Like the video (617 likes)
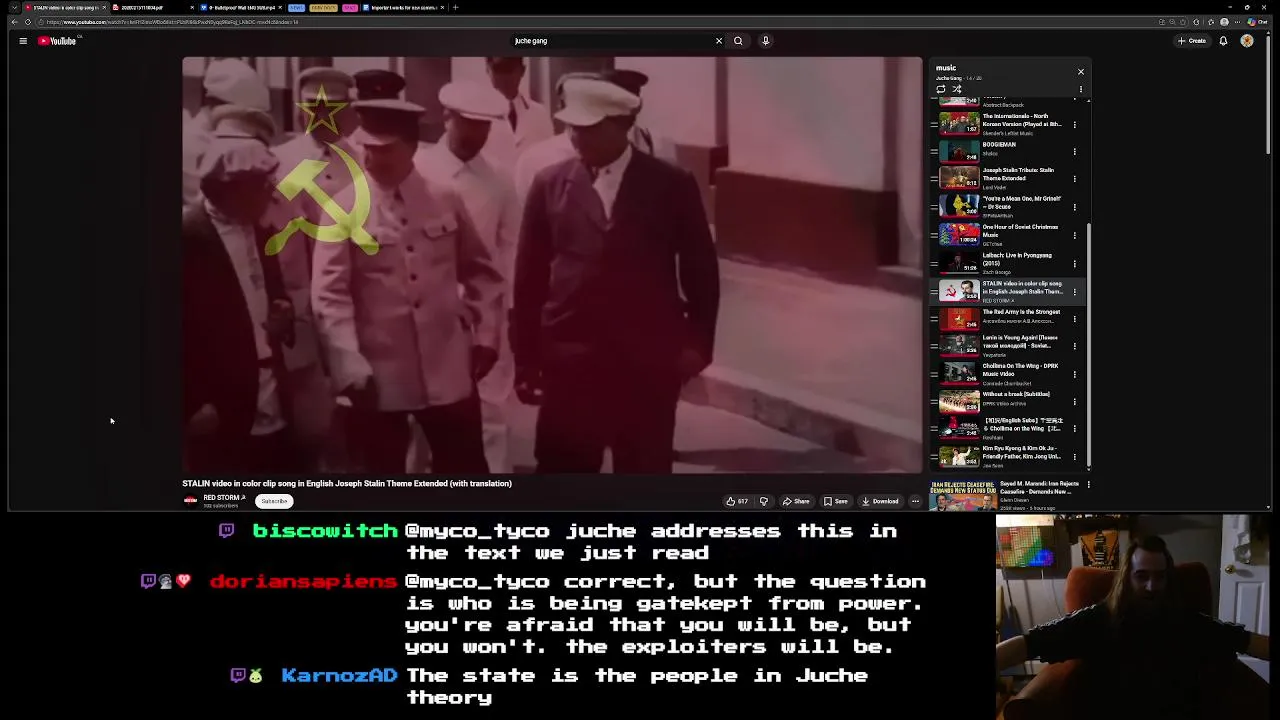Image resolution: width=1280 pixels, height=720 pixels. (x=737, y=501)
